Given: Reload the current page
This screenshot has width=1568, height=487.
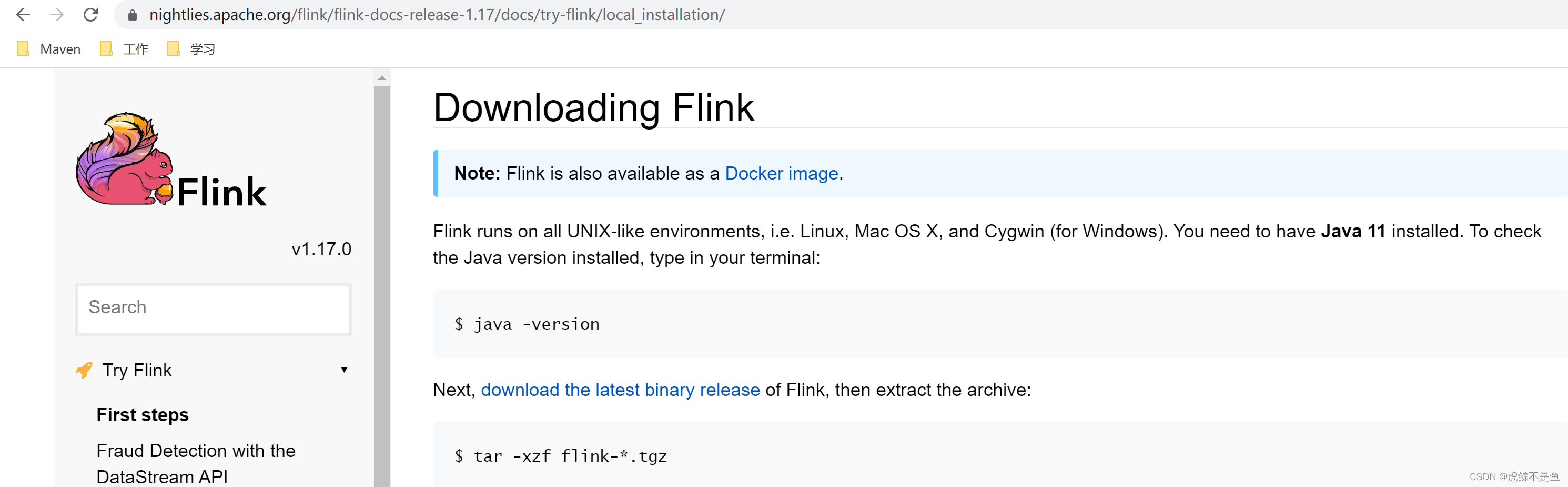Looking at the screenshot, I should point(90,15).
